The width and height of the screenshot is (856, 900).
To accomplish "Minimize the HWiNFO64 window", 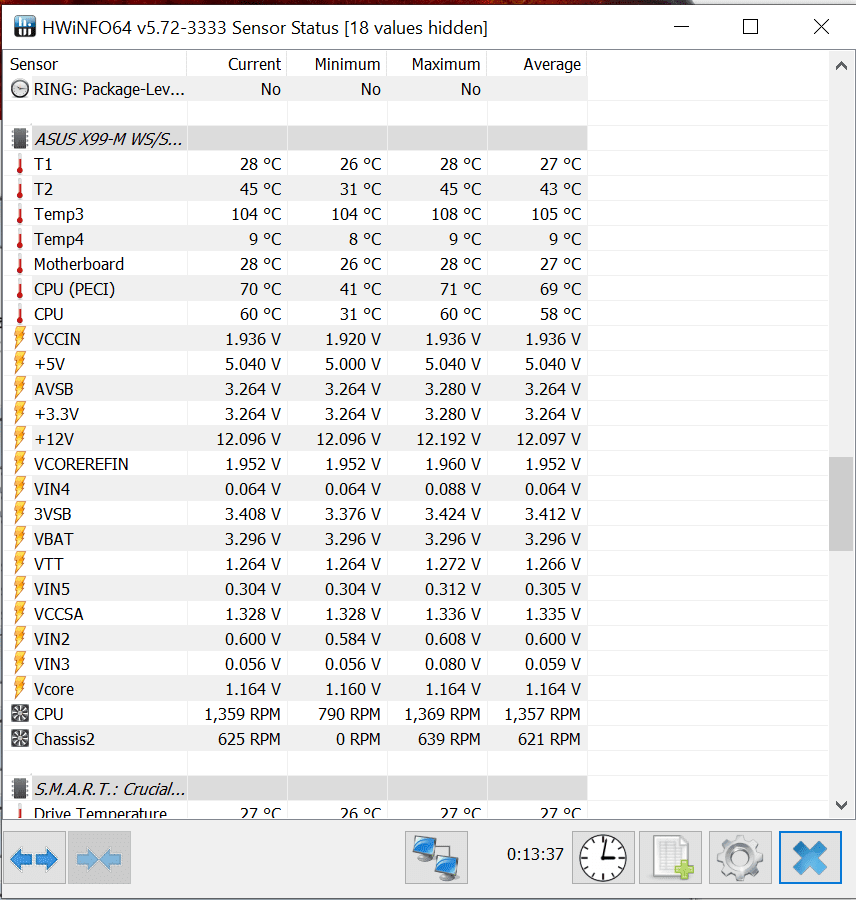I will coord(681,27).
